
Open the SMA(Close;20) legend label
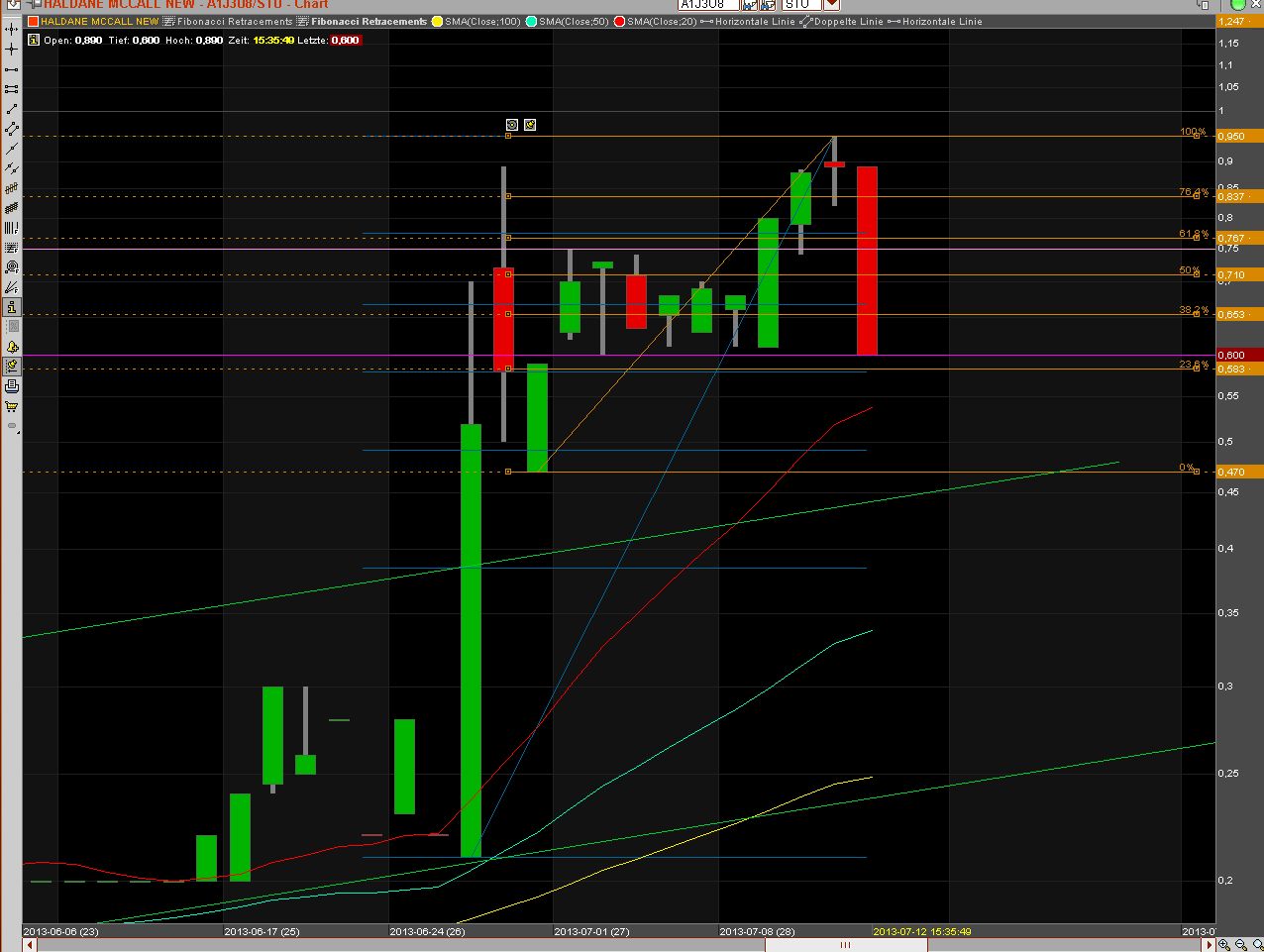[662, 21]
